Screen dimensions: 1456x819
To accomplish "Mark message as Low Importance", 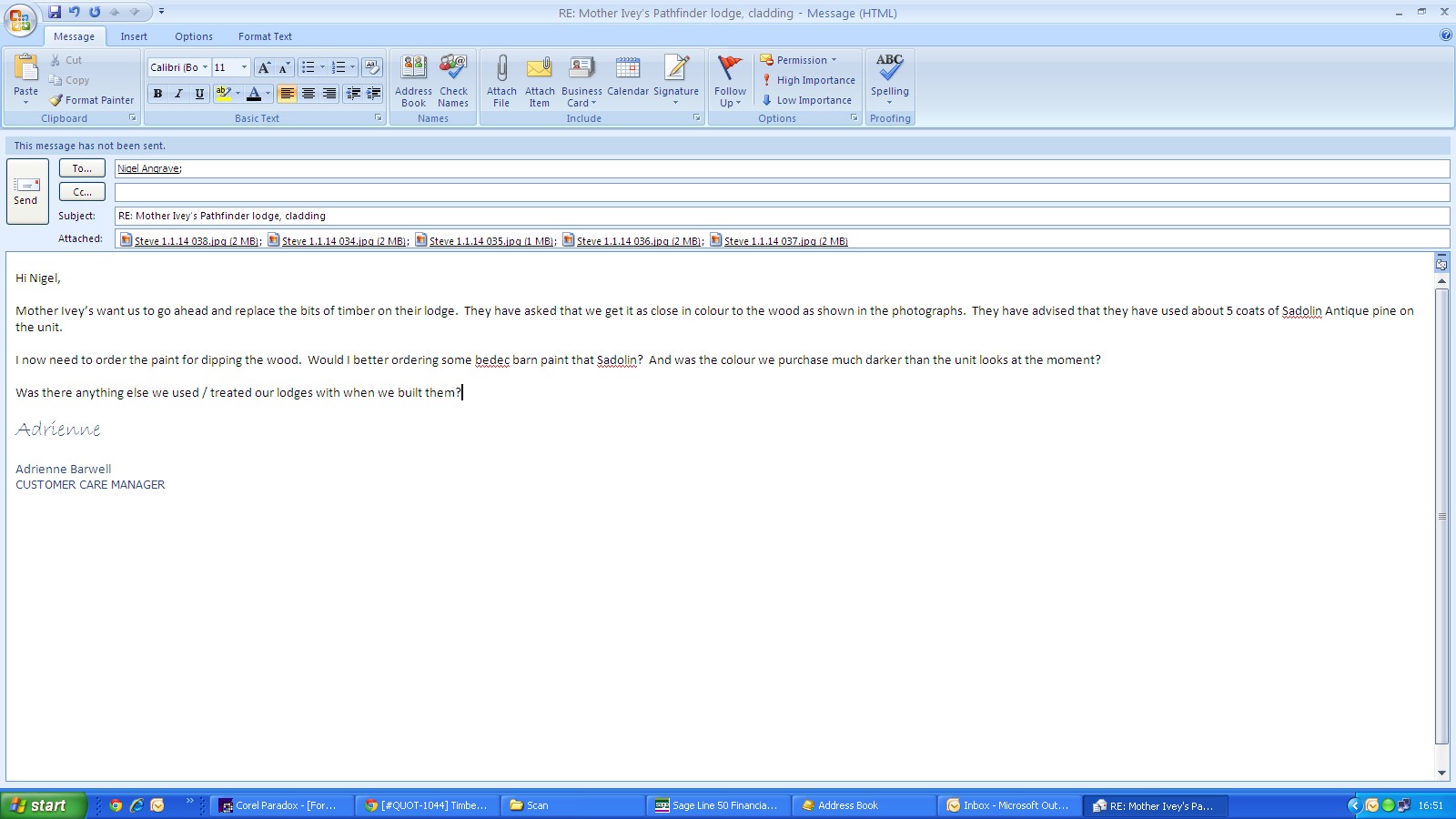I will point(806,100).
